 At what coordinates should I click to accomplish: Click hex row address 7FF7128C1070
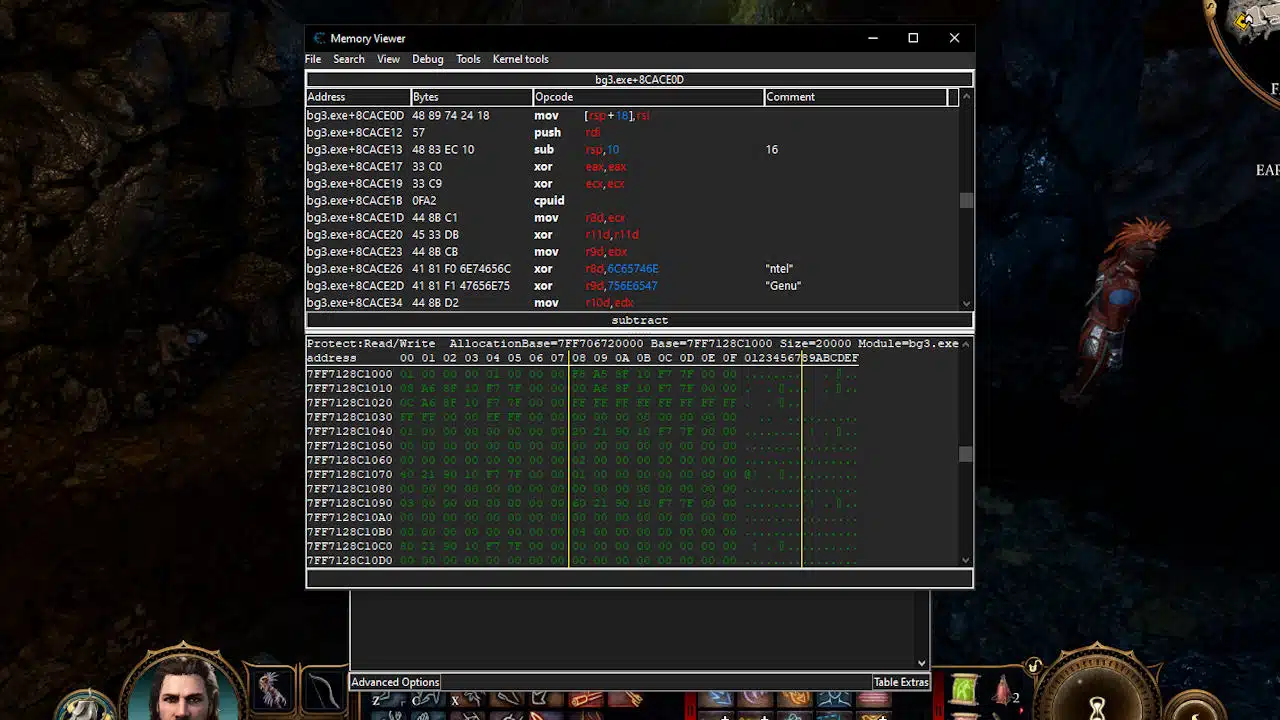click(x=350, y=474)
